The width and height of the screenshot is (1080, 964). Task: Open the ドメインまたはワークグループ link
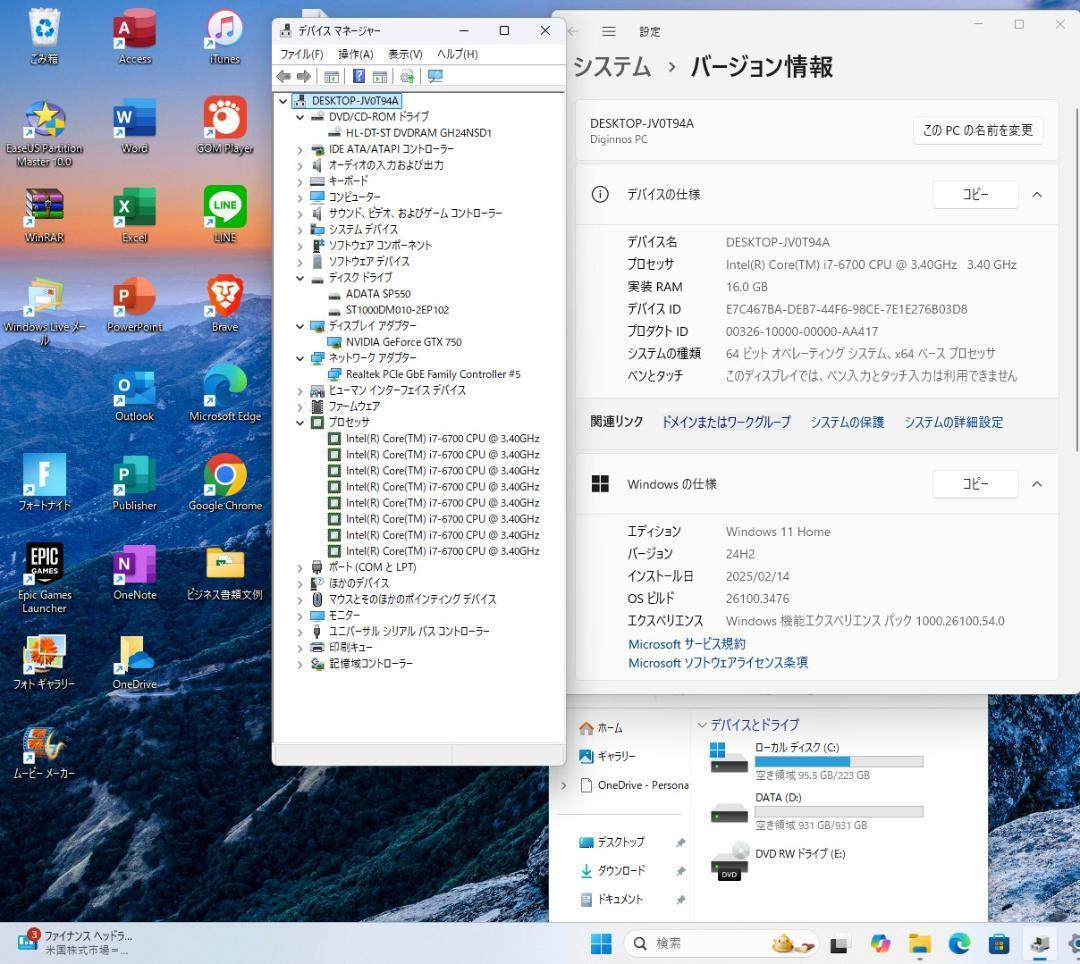(726, 422)
